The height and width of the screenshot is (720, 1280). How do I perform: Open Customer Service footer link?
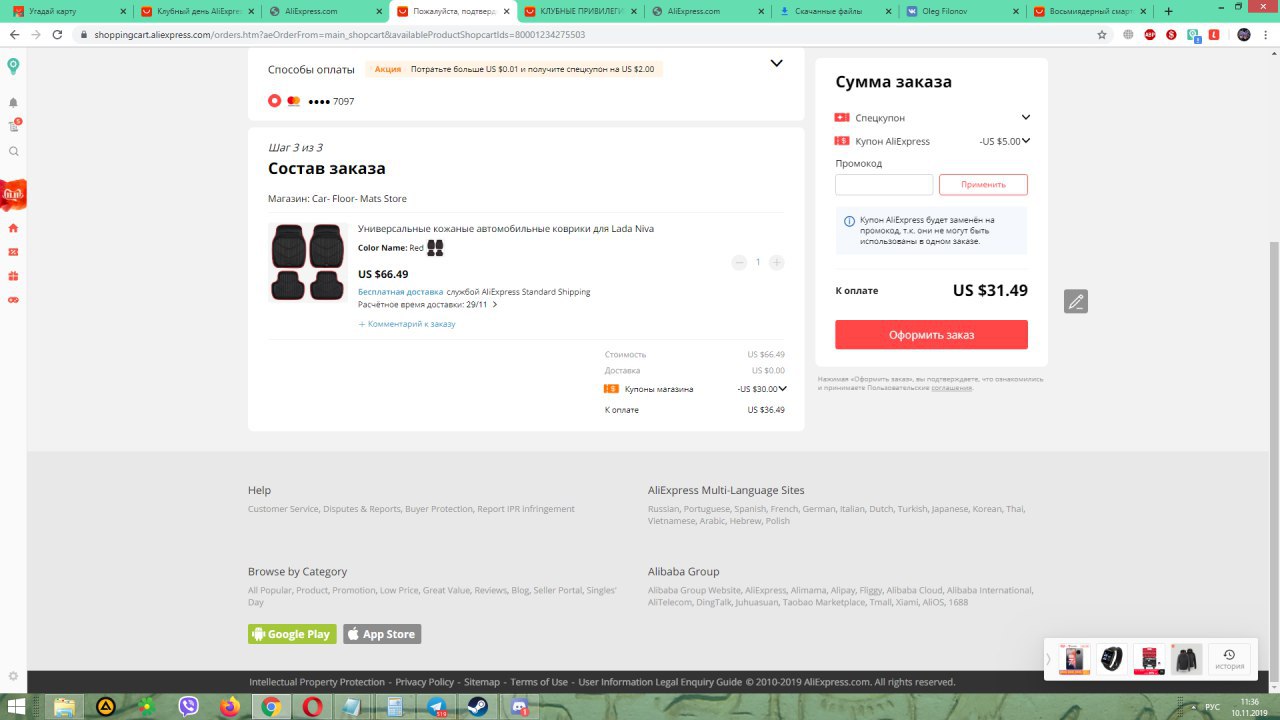[283, 509]
